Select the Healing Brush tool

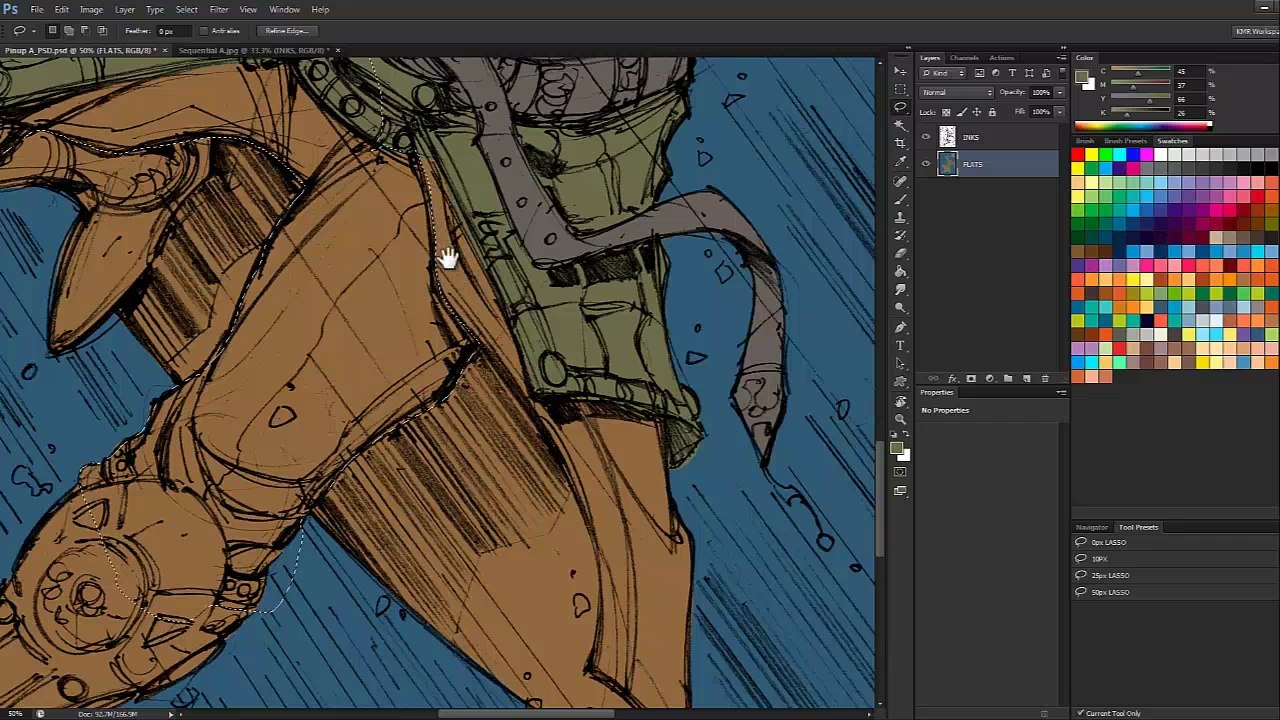[x=900, y=181]
